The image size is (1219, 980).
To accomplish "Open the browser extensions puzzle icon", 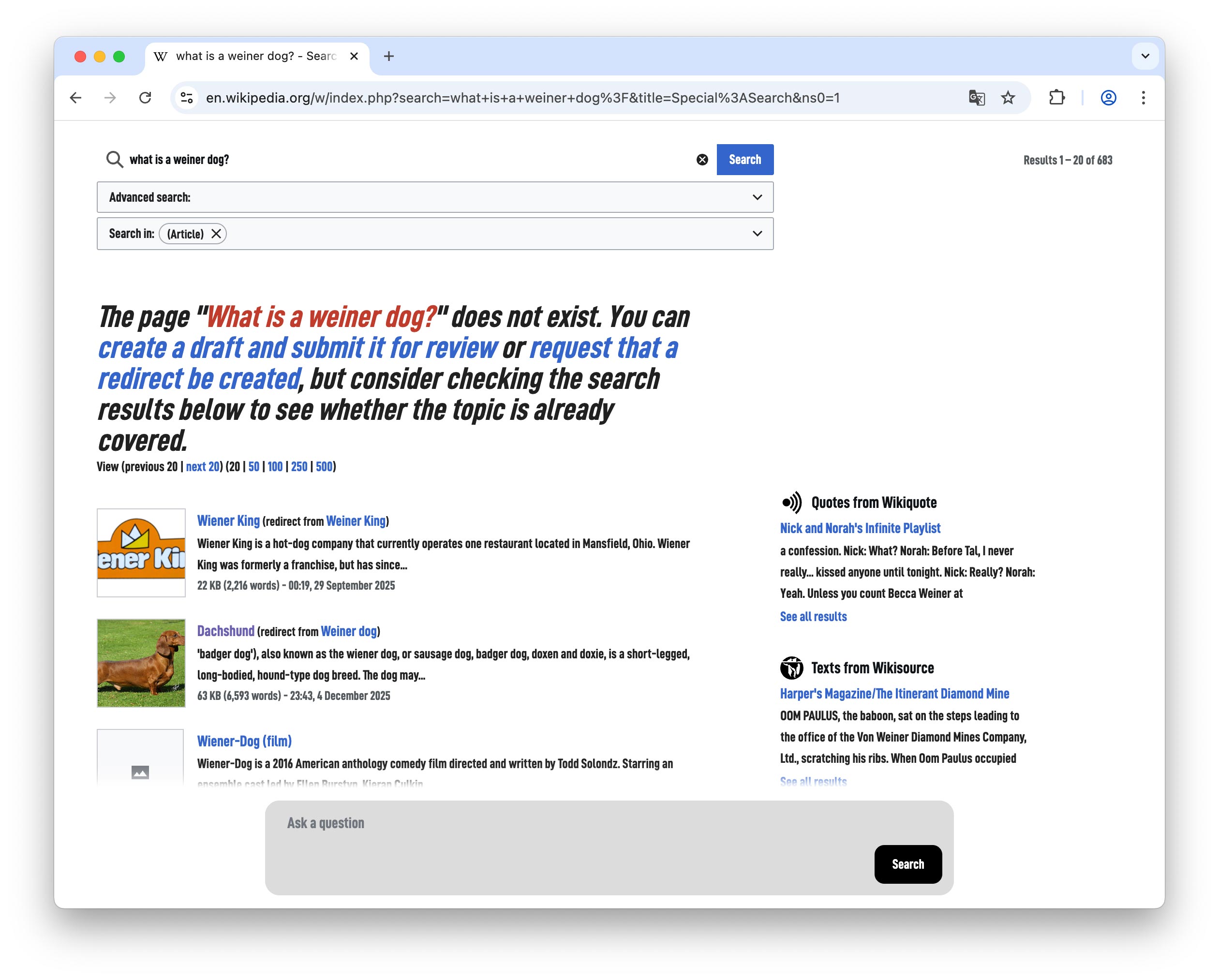I will [x=1056, y=98].
